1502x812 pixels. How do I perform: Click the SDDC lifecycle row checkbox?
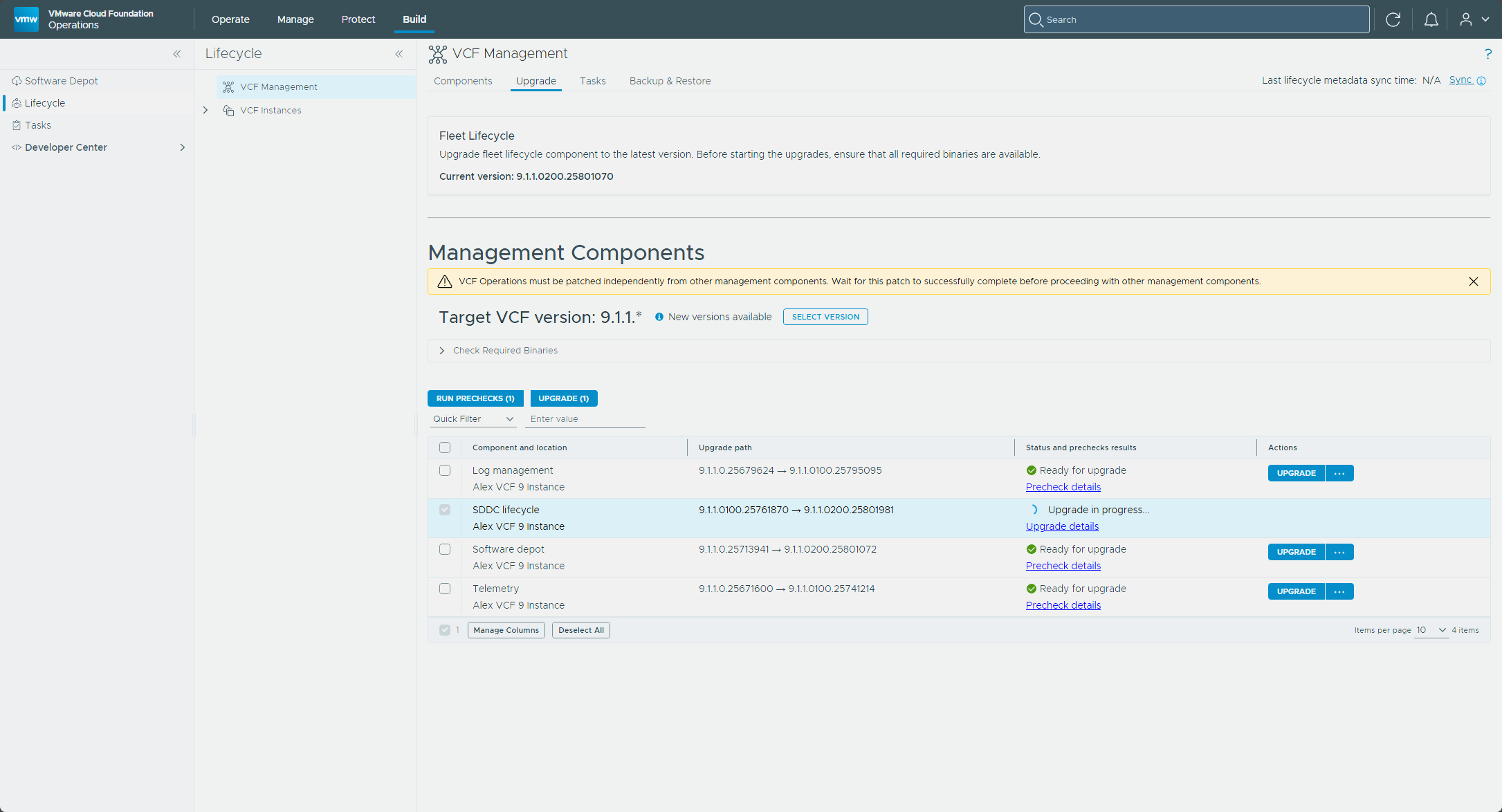(445, 510)
